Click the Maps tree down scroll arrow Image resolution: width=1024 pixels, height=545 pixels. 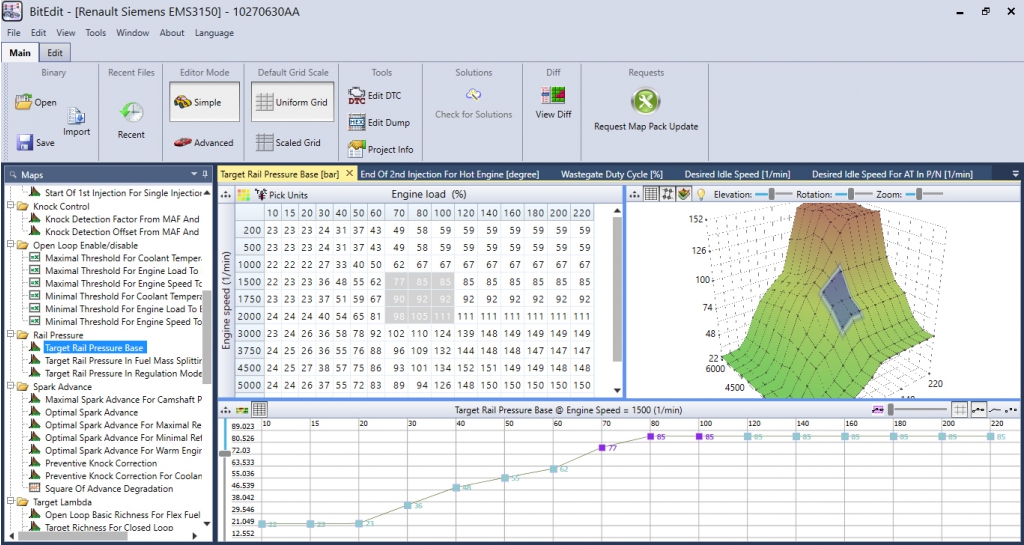coord(207,523)
